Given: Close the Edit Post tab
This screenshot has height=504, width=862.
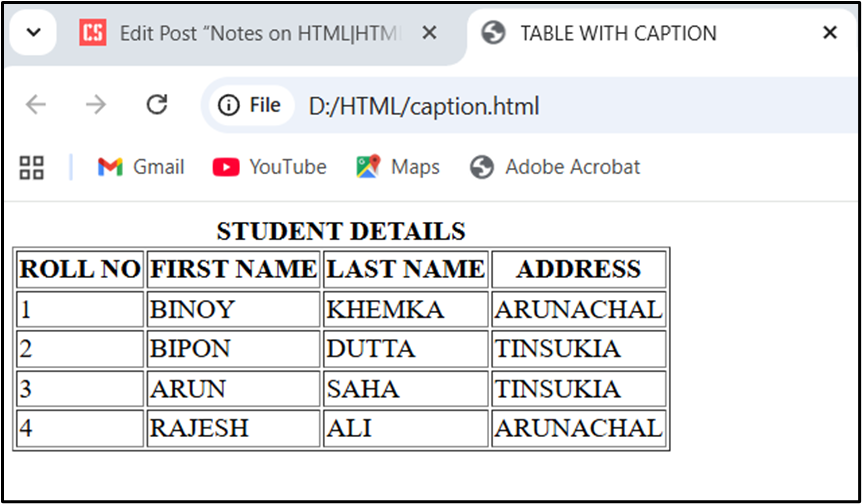Looking at the screenshot, I should pos(429,33).
